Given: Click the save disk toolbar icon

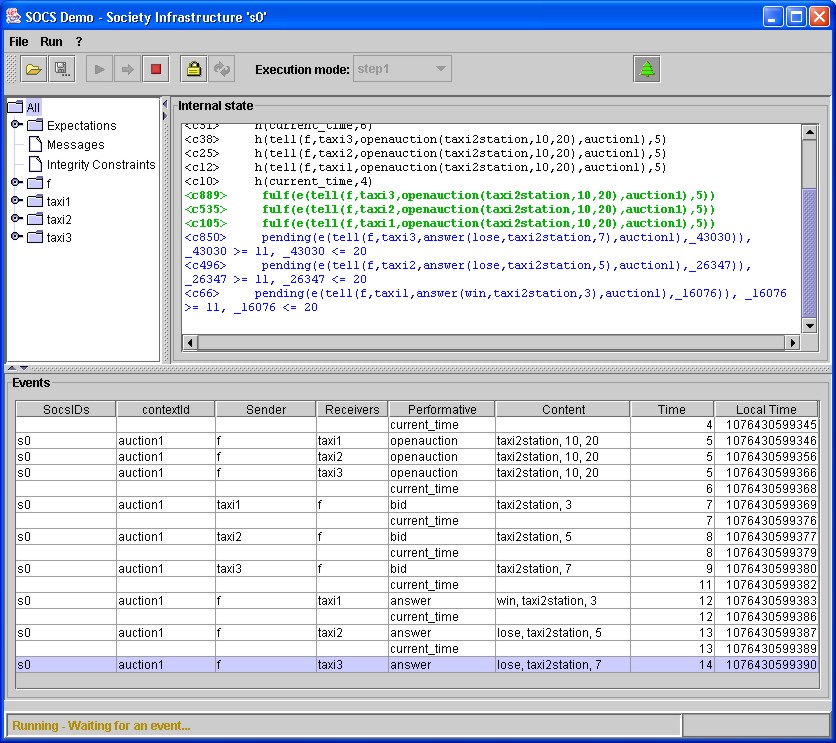Looking at the screenshot, I should tap(61, 69).
